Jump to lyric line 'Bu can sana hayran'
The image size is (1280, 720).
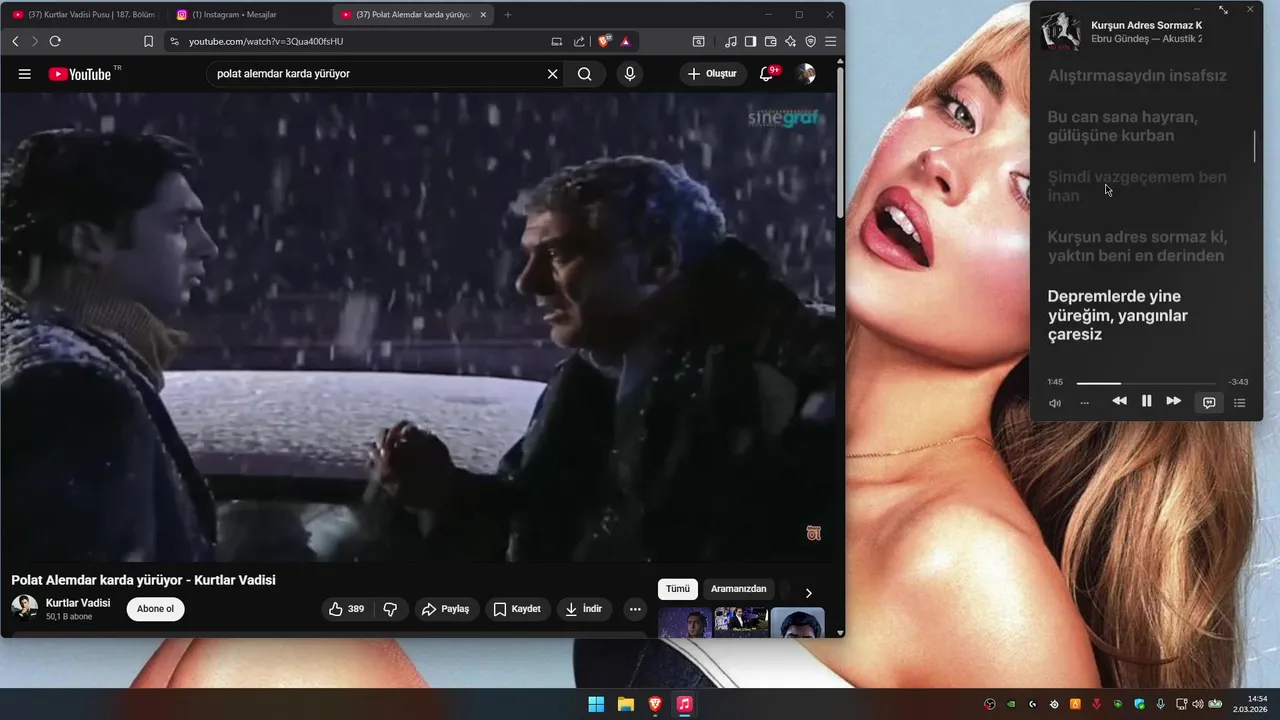click(x=1123, y=126)
